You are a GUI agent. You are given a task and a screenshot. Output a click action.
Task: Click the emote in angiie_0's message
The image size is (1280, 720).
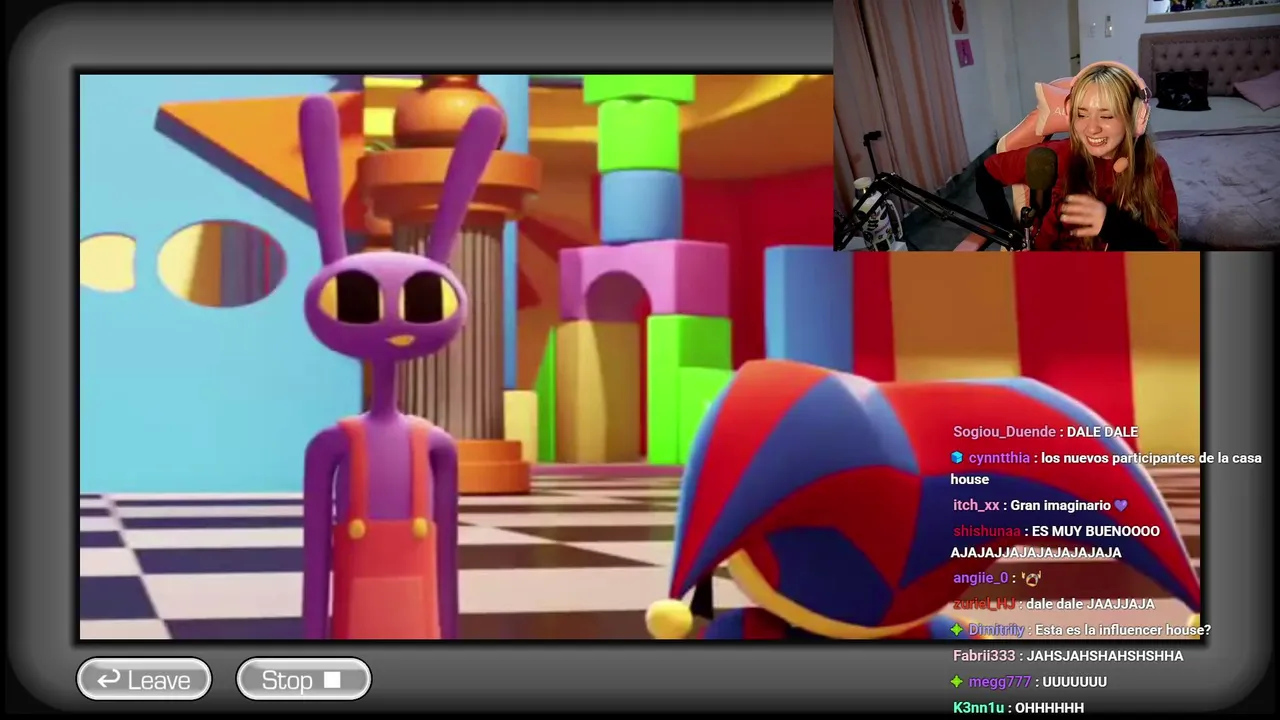pyautogui.click(x=1032, y=578)
